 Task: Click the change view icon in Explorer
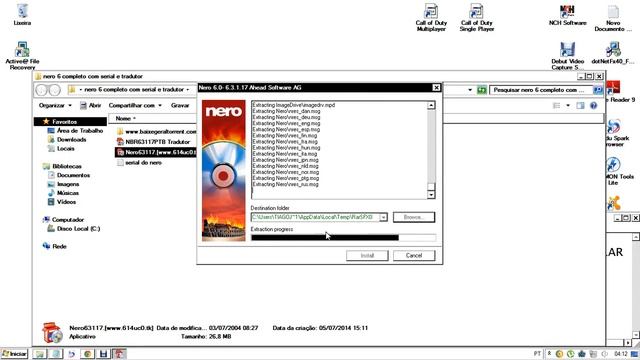556,106
